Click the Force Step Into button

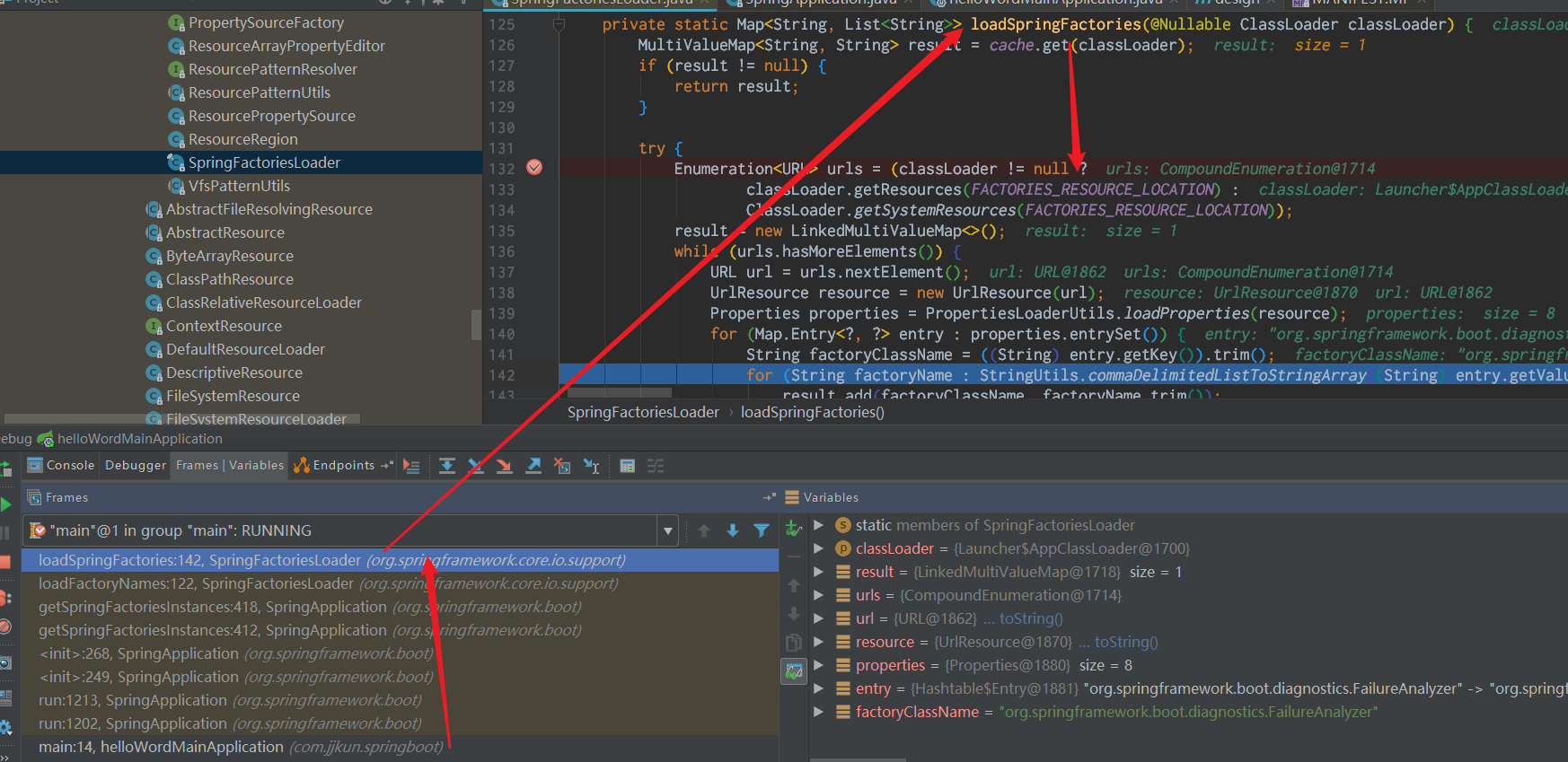pos(505,466)
